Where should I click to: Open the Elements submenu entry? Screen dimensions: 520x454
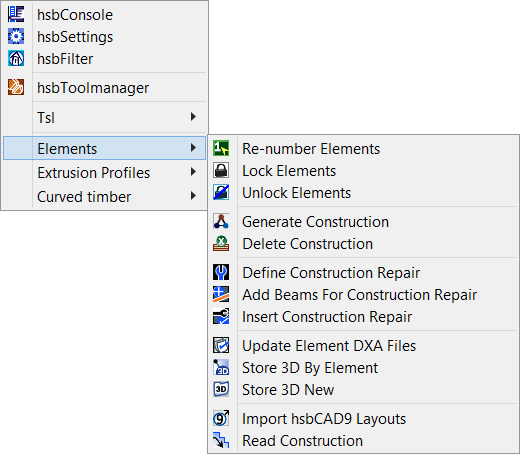pos(104,148)
